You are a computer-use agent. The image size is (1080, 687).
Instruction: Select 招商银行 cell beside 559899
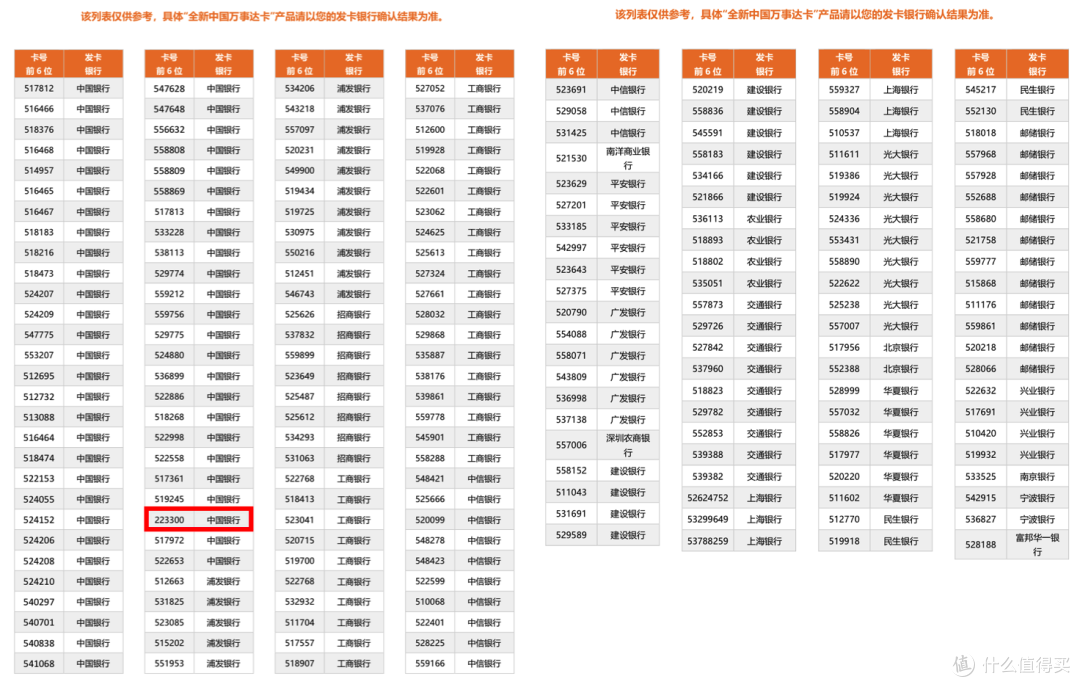tap(353, 355)
